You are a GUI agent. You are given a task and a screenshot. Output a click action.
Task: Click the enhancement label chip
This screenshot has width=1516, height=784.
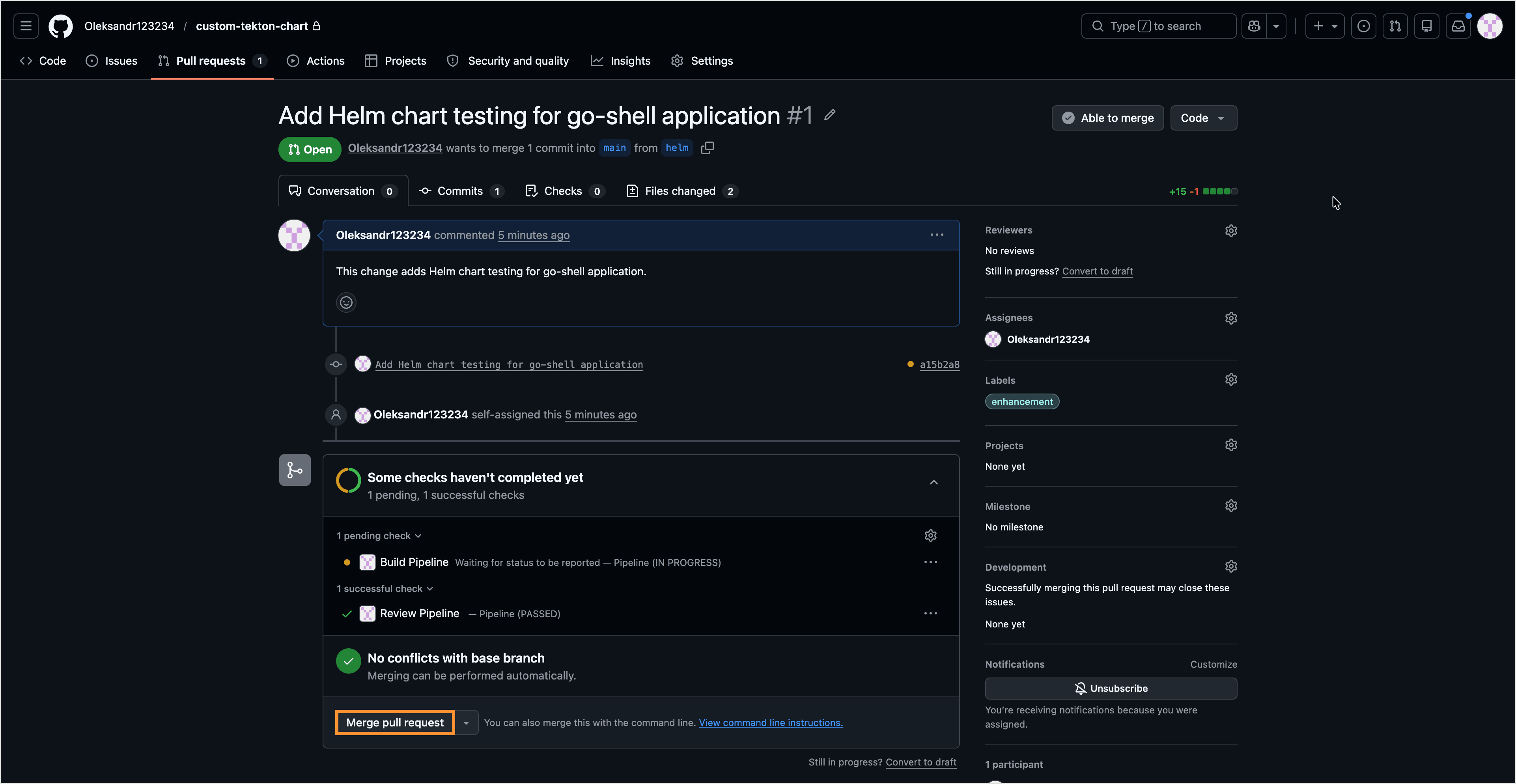pos(1022,401)
